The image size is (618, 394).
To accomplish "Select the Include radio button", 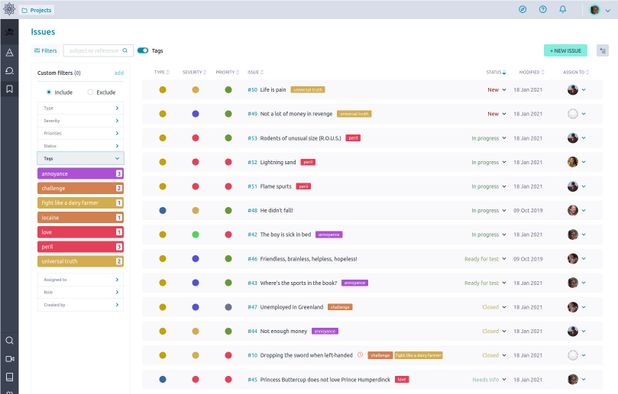I will click(x=48, y=92).
